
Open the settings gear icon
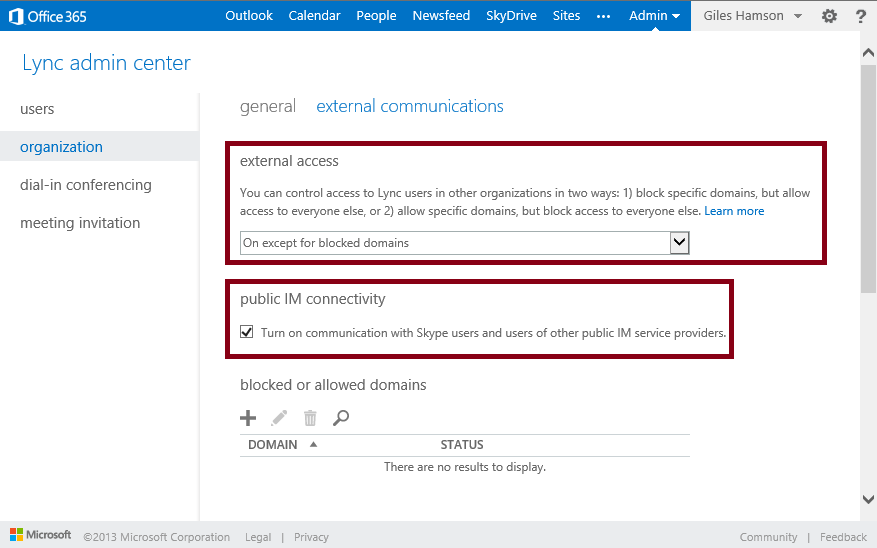tap(829, 16)
